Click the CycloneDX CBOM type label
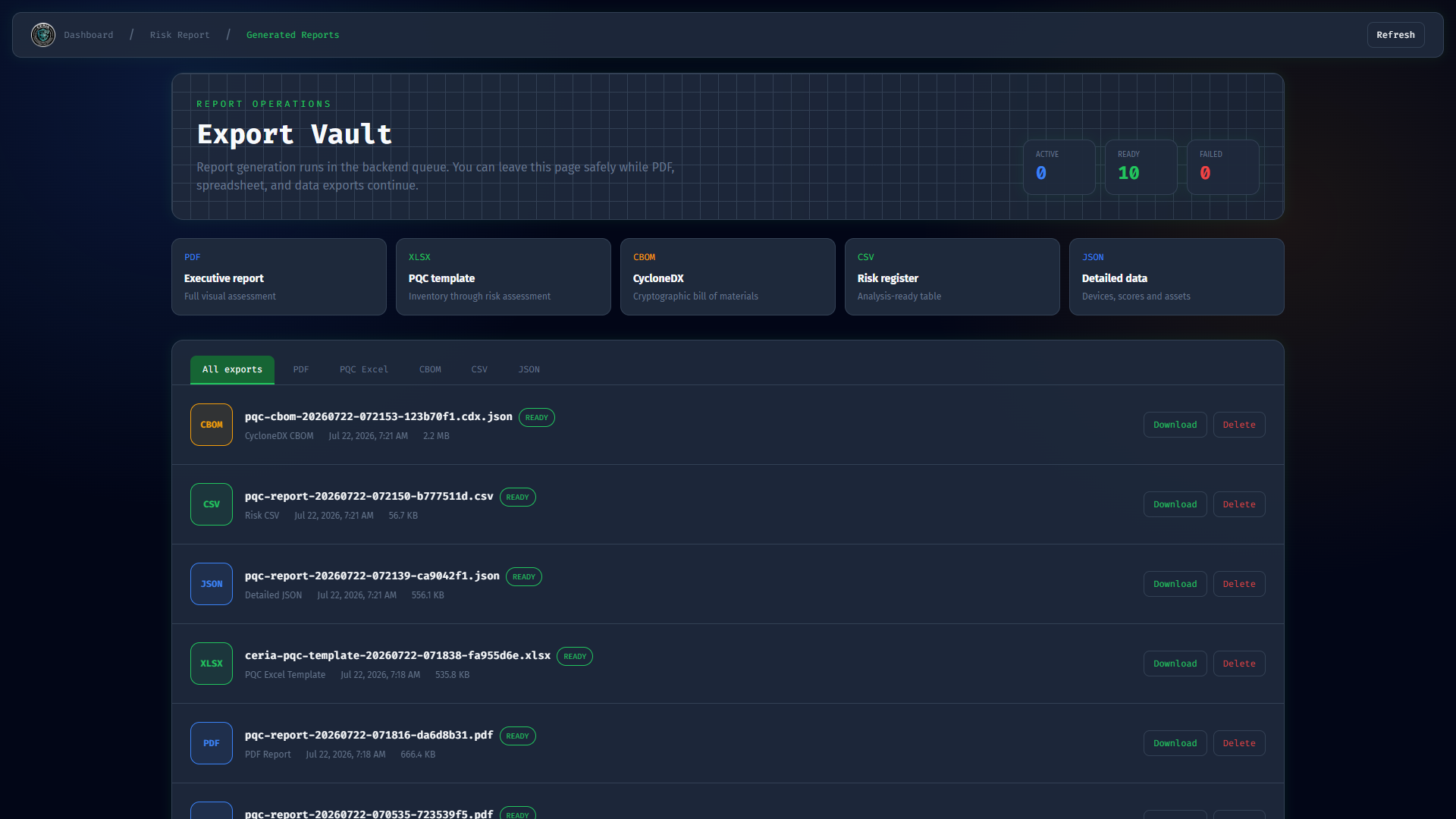Screen dimensions: 1456x819 tap(279, 436)
